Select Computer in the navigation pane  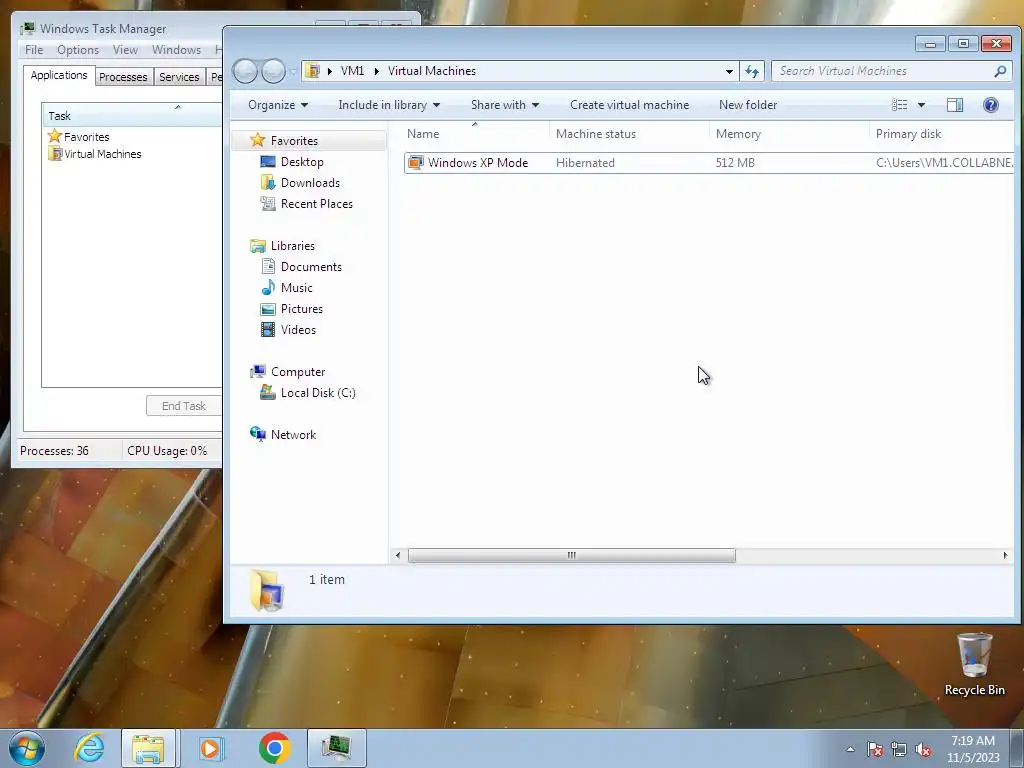[298, 372]
